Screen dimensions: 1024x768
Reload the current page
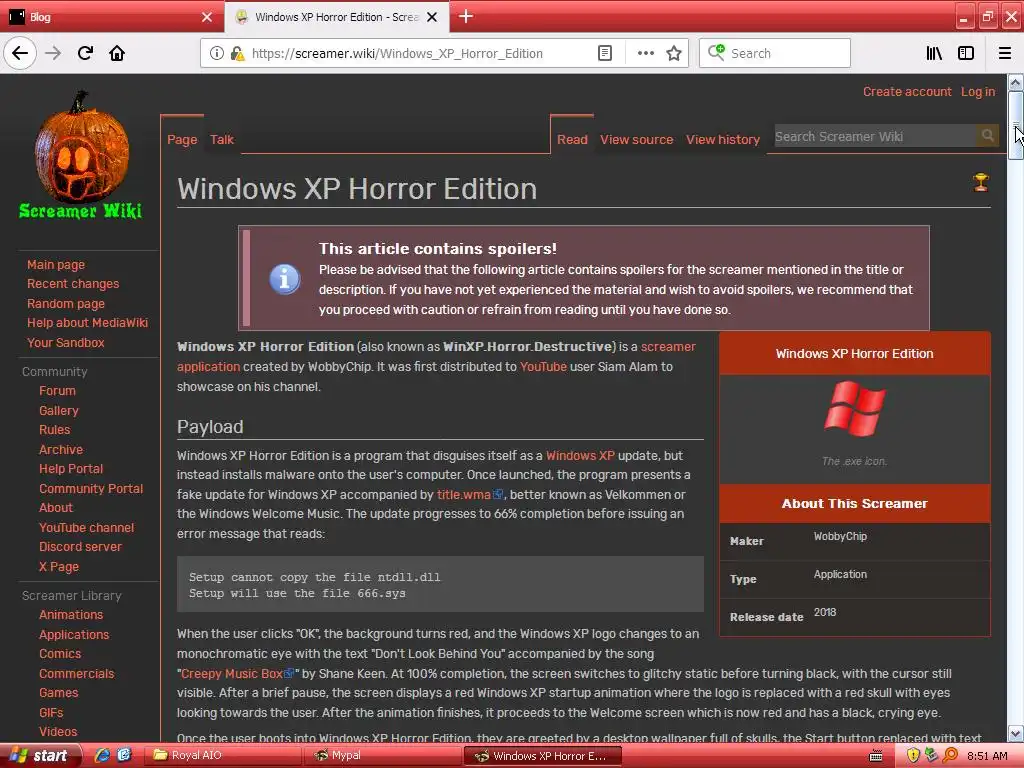[86, 53]
